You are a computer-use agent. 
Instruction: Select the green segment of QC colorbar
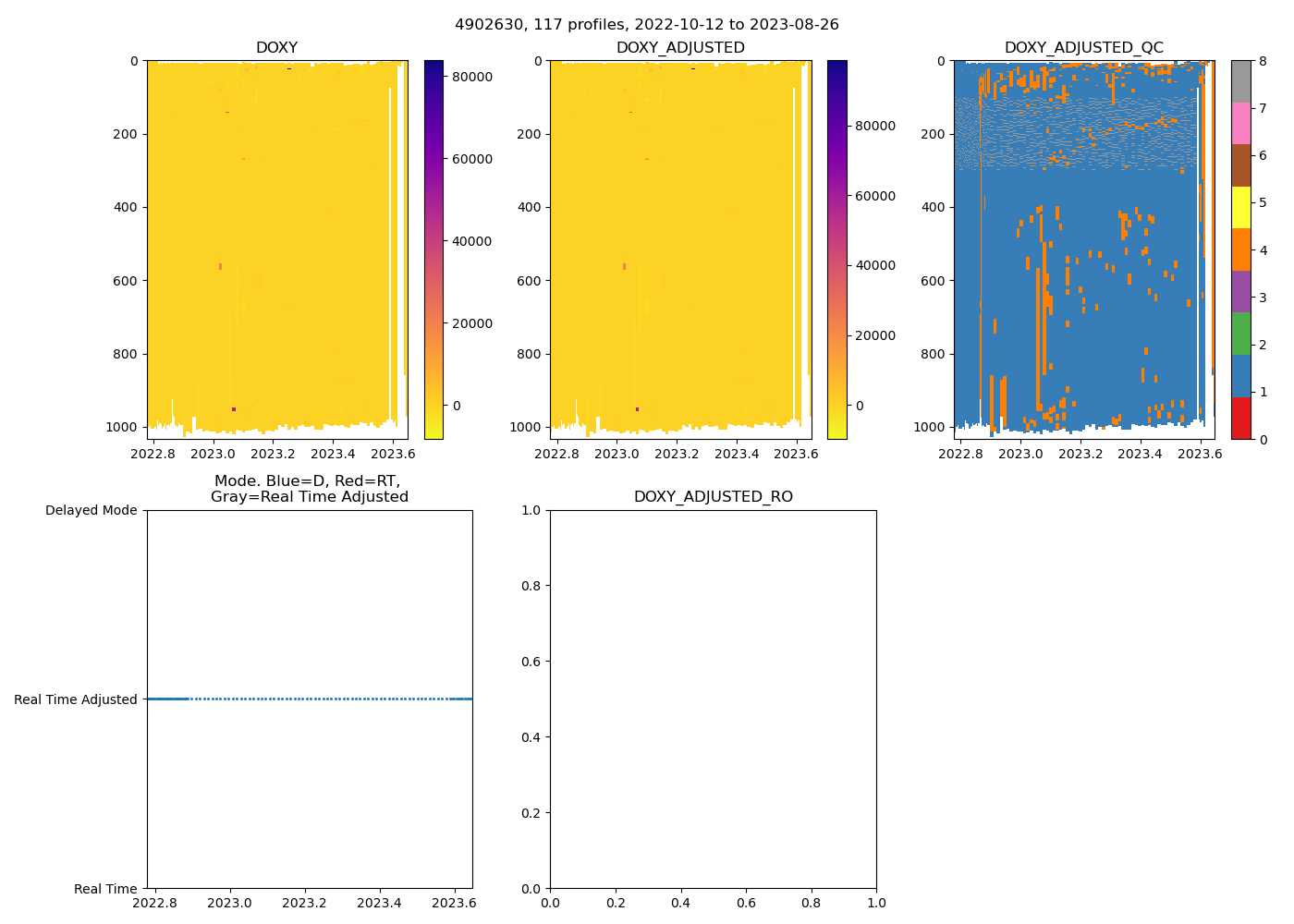[x=1240, y=334]
